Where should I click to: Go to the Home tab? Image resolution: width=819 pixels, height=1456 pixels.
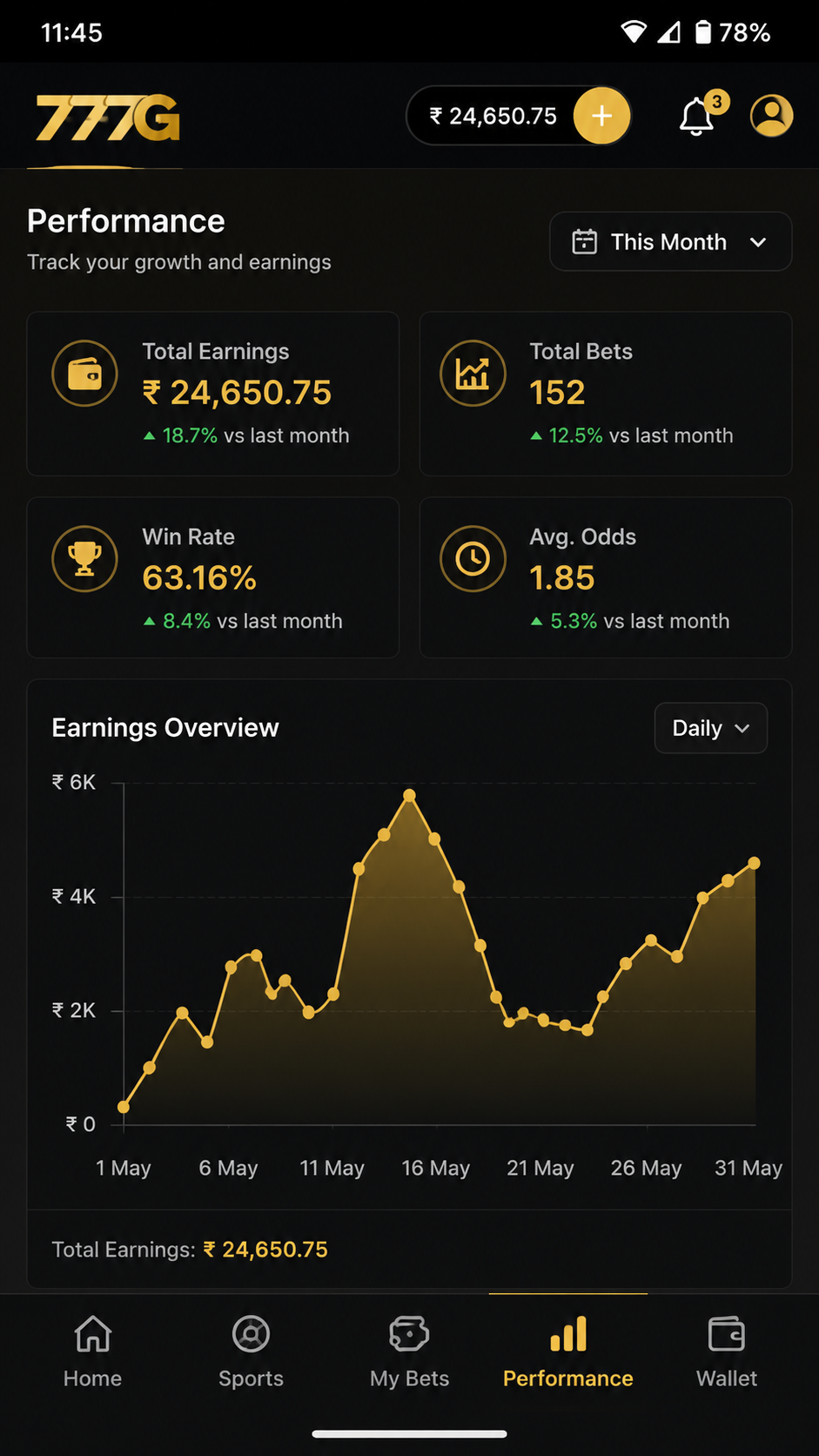[x=92, y=1352]
